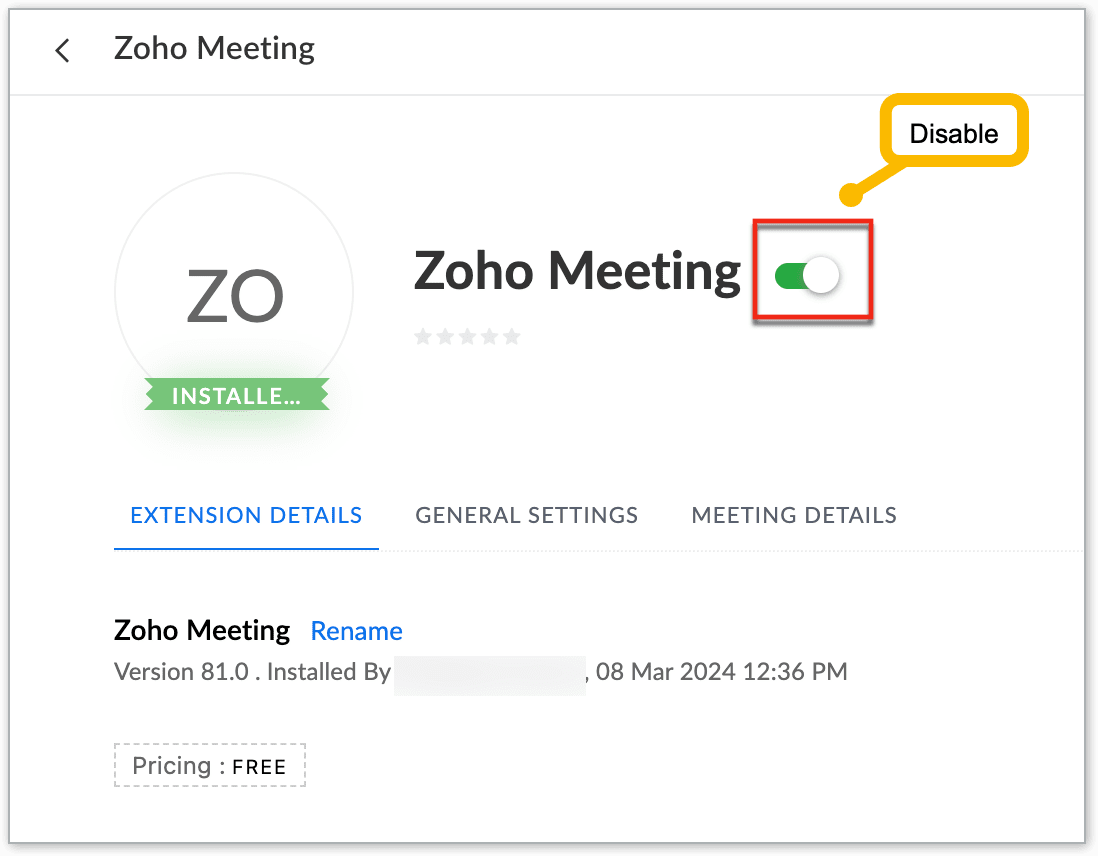Click the Version 81.0 installed-by text
Viewport: 1098px width, 856px height.
click(252, 671)
